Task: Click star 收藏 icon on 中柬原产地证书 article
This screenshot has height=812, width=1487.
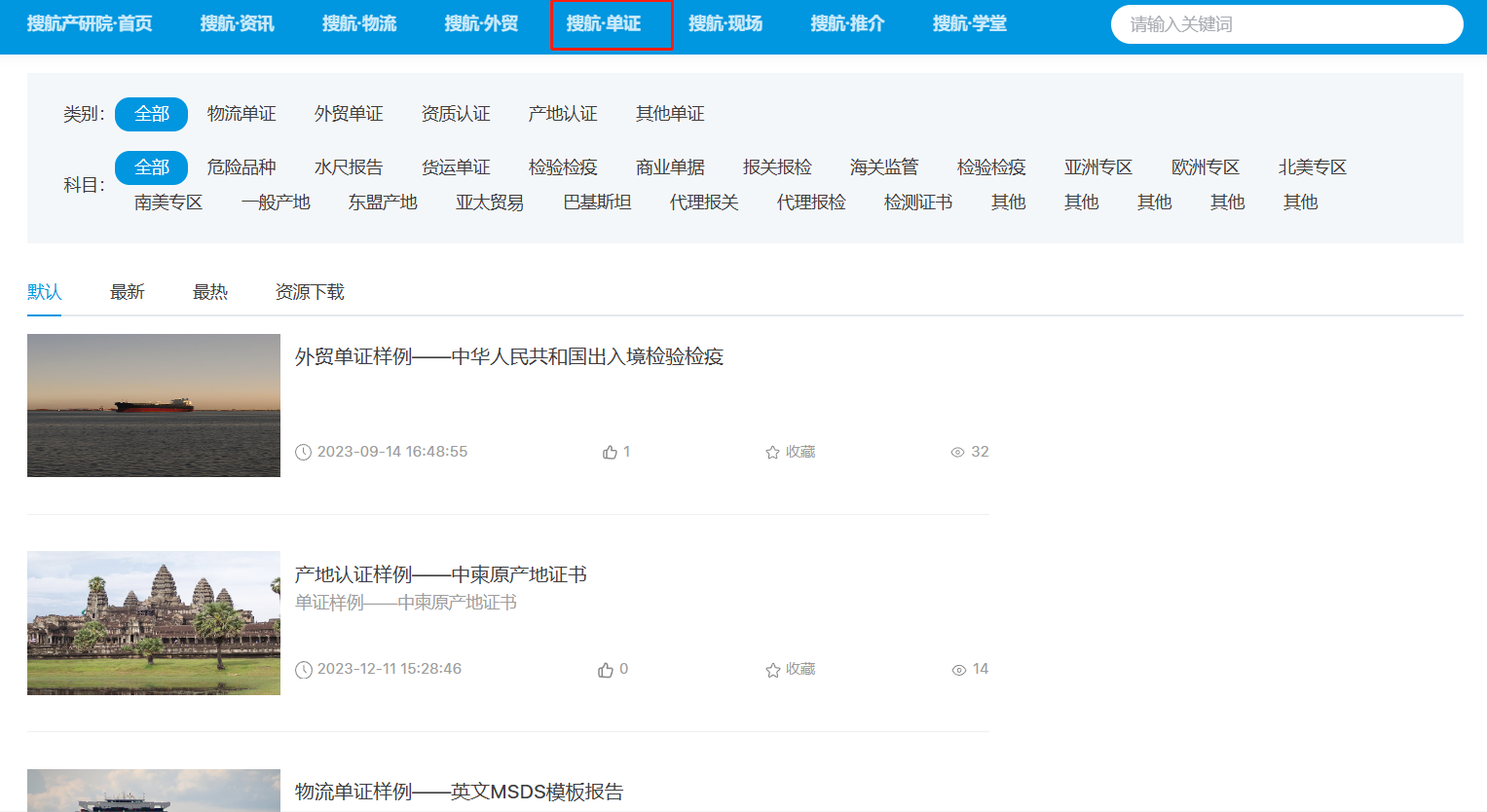Action: [772, 670]
